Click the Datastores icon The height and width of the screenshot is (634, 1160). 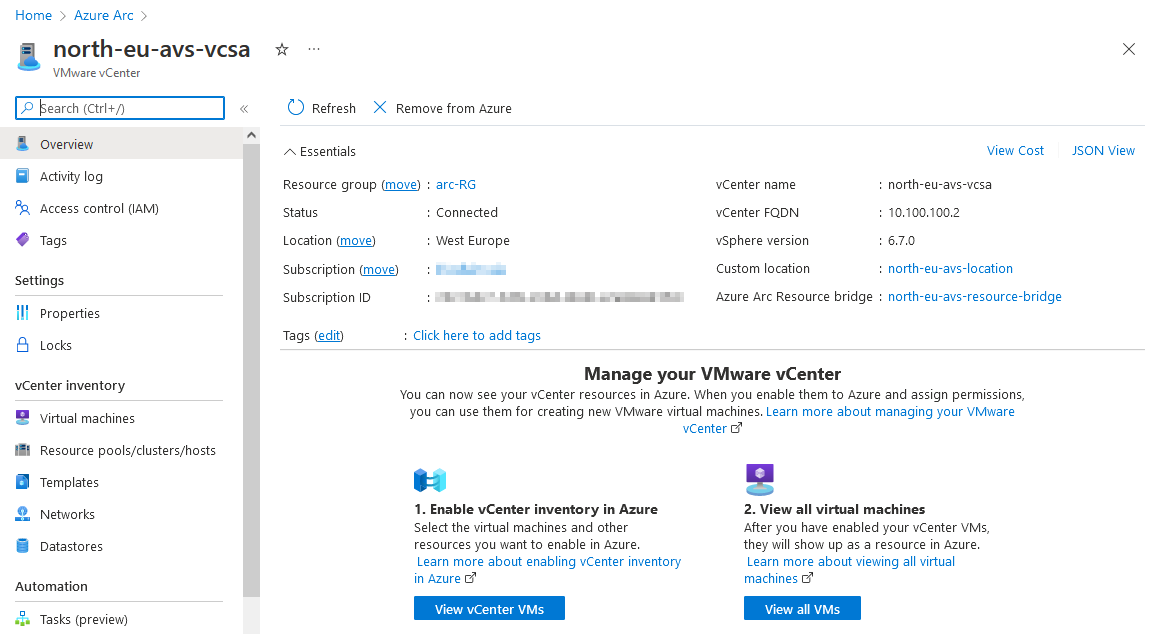coord(23,546)
